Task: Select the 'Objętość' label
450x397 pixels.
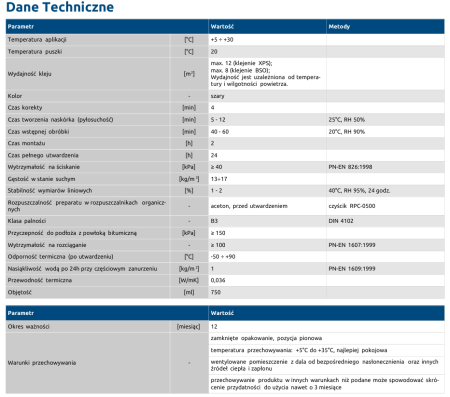Action: point(19,292)
